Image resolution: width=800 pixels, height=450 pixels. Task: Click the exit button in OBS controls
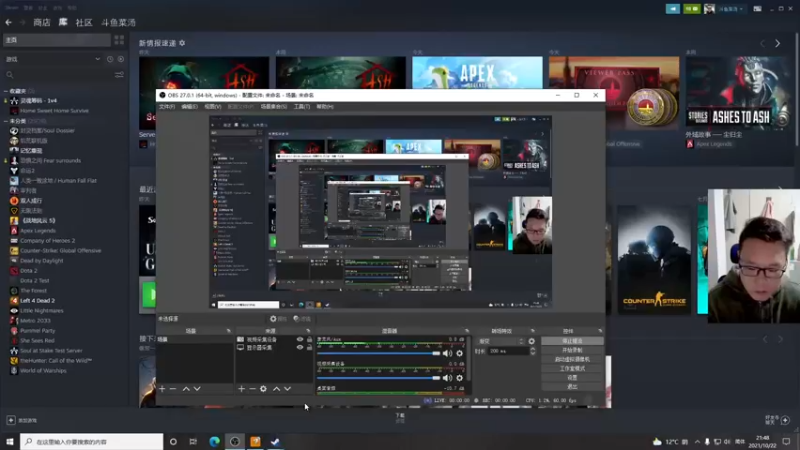[572, 387]
